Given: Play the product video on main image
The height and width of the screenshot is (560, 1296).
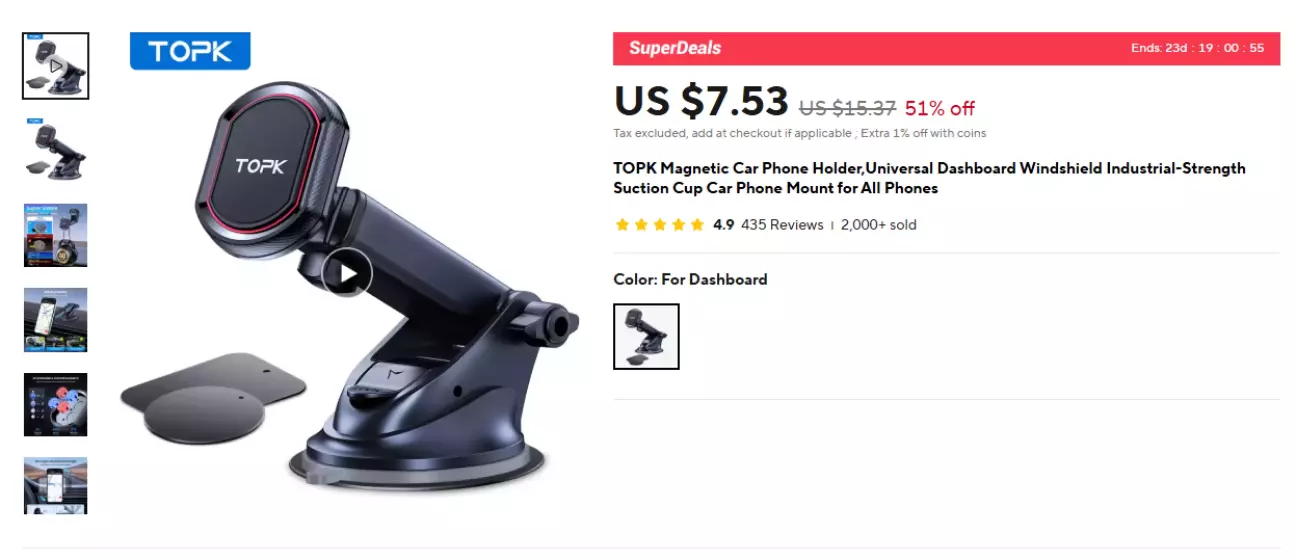Looking at the screenshot, I should 347,273.
